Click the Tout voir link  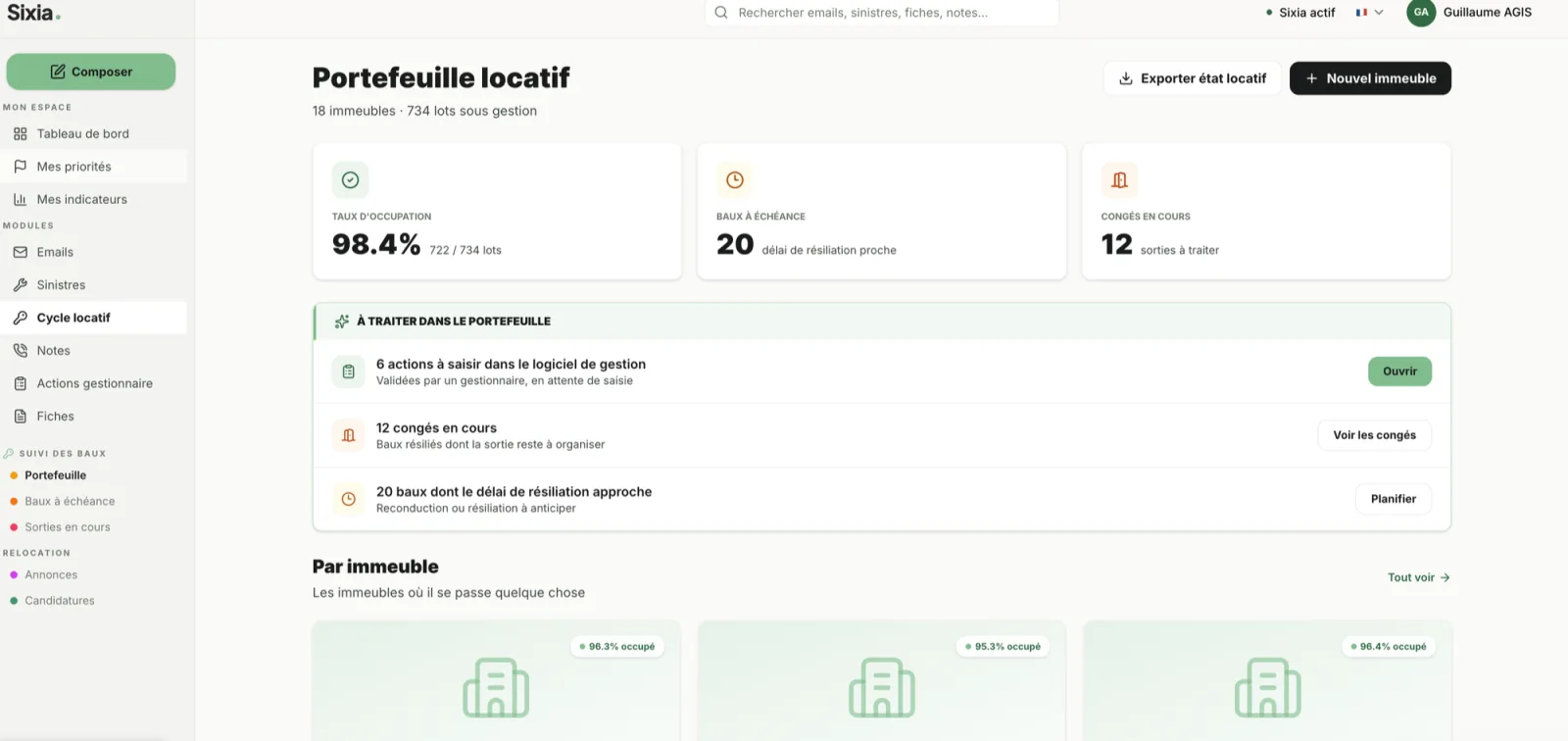click(x=1418, y=577)
